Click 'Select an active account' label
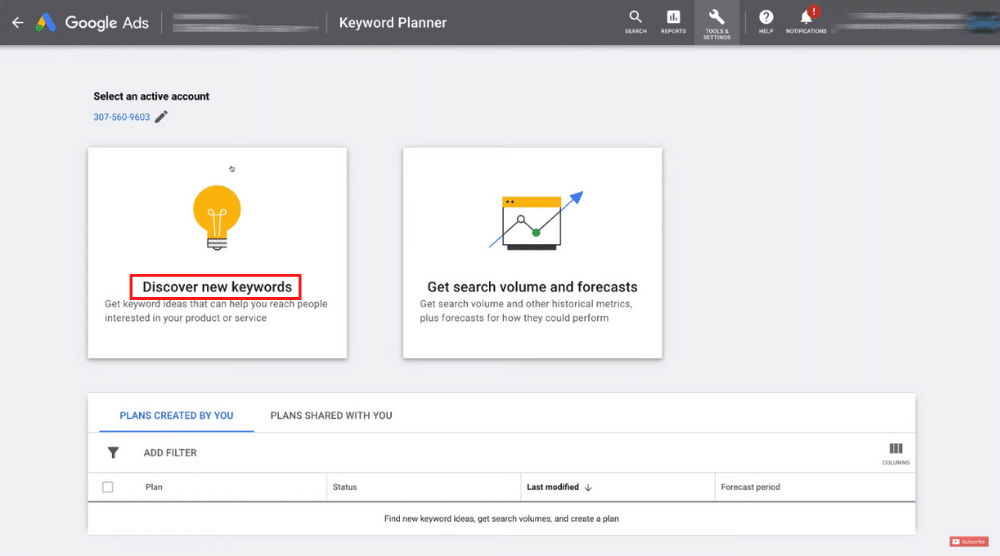 (151, 96)
